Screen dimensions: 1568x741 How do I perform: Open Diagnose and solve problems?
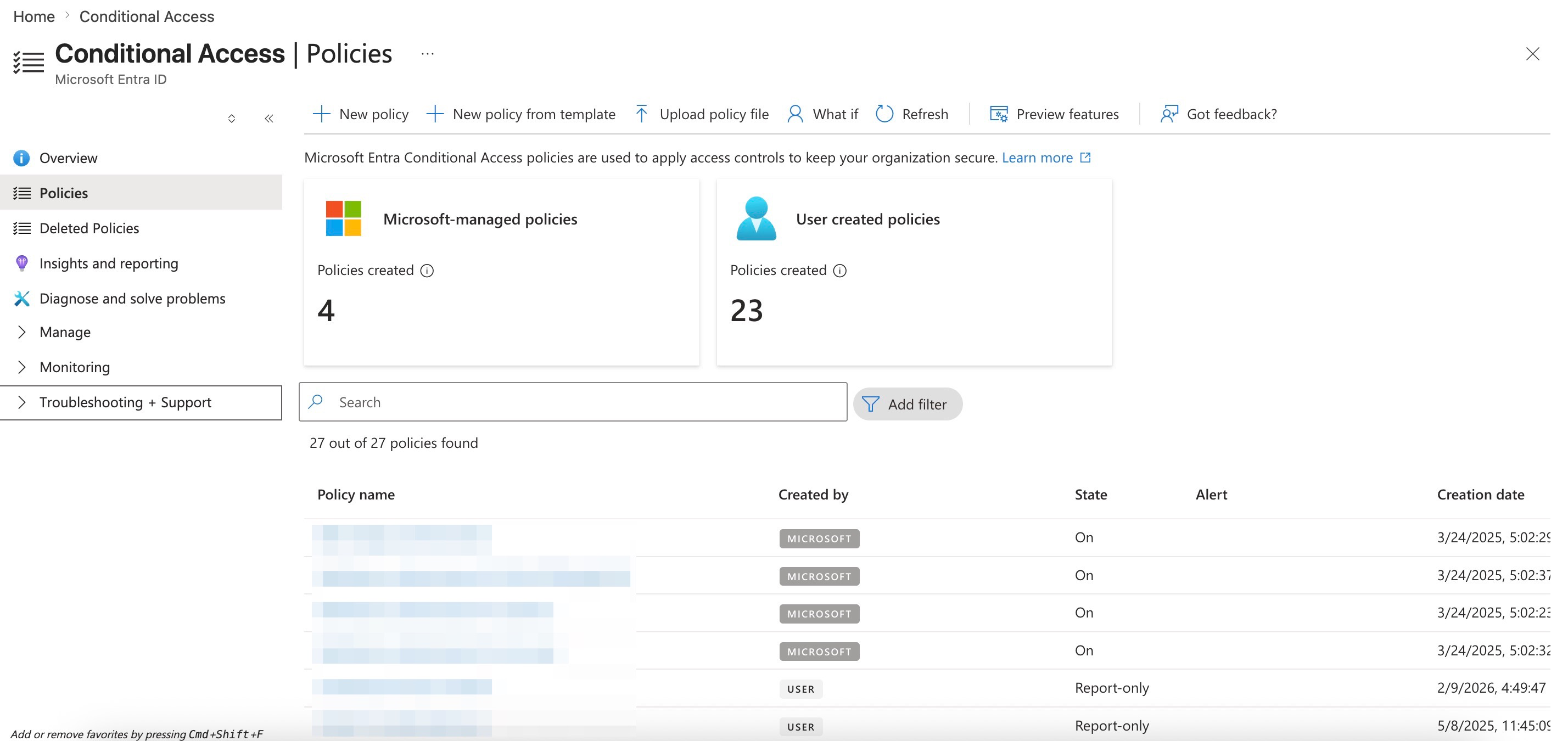141,299
